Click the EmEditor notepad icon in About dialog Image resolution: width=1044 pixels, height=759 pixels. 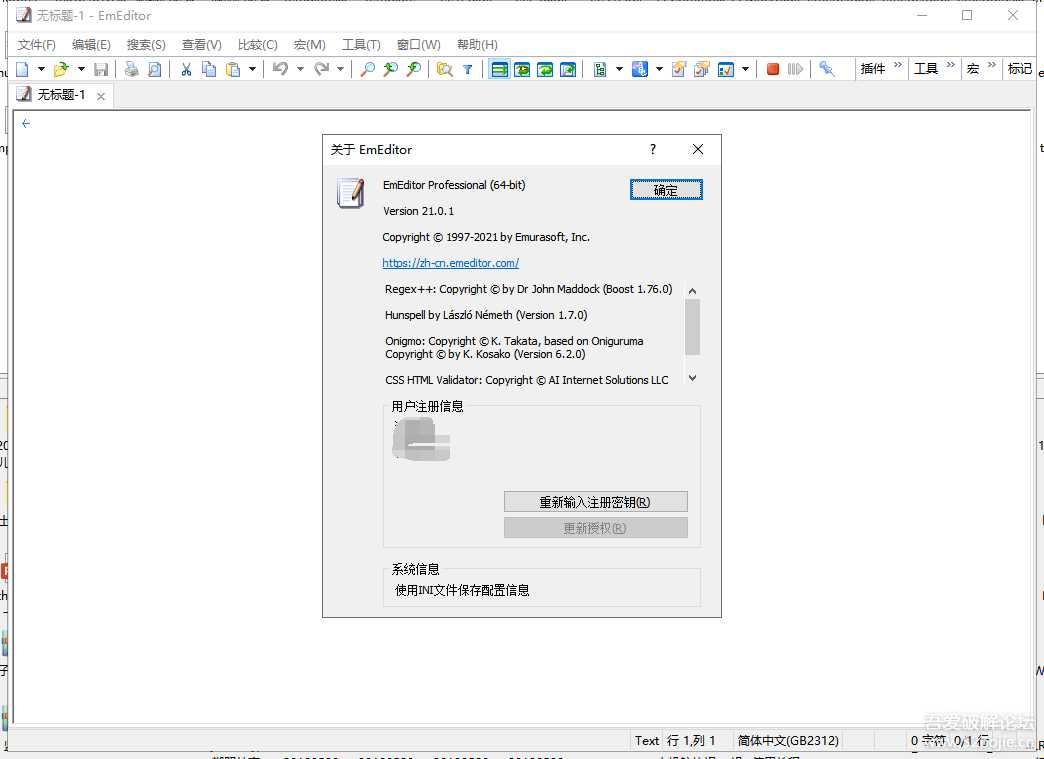pos(351,193)
